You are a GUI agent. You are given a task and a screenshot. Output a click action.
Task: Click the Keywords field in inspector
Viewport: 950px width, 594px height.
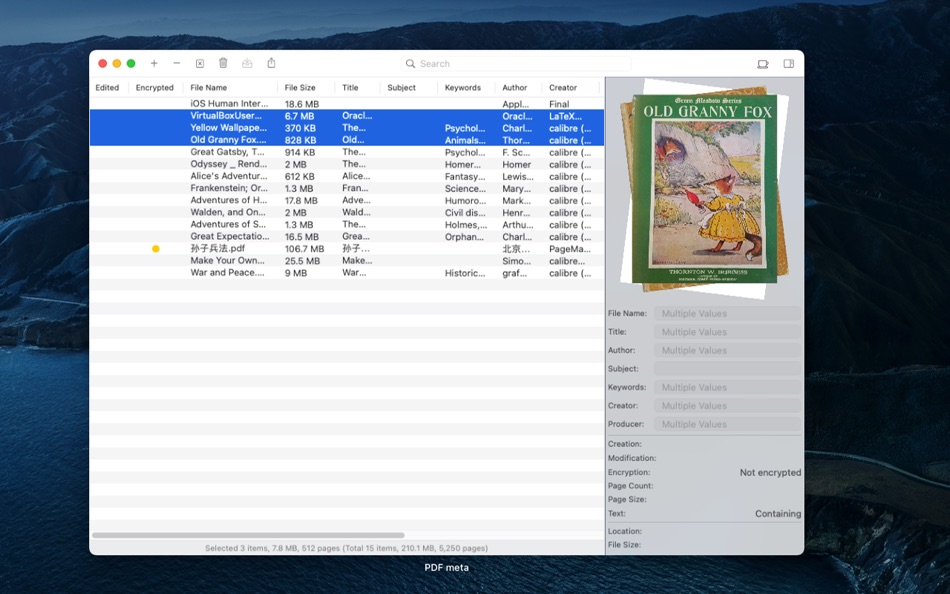click(727, 387)
